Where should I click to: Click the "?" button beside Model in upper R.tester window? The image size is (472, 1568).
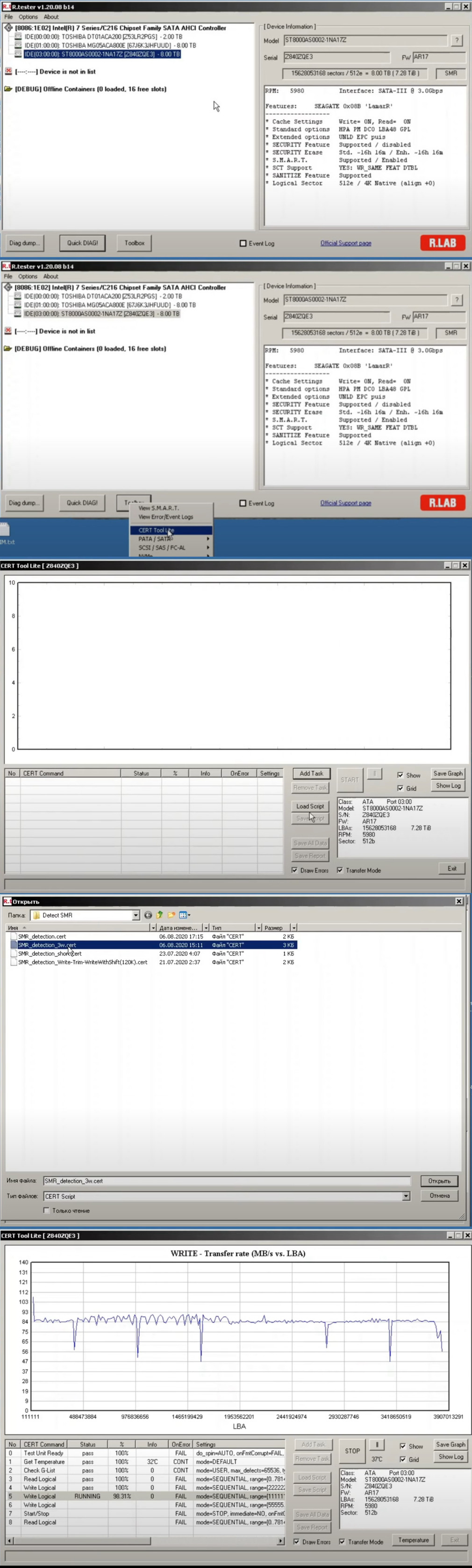pos(457,40)
